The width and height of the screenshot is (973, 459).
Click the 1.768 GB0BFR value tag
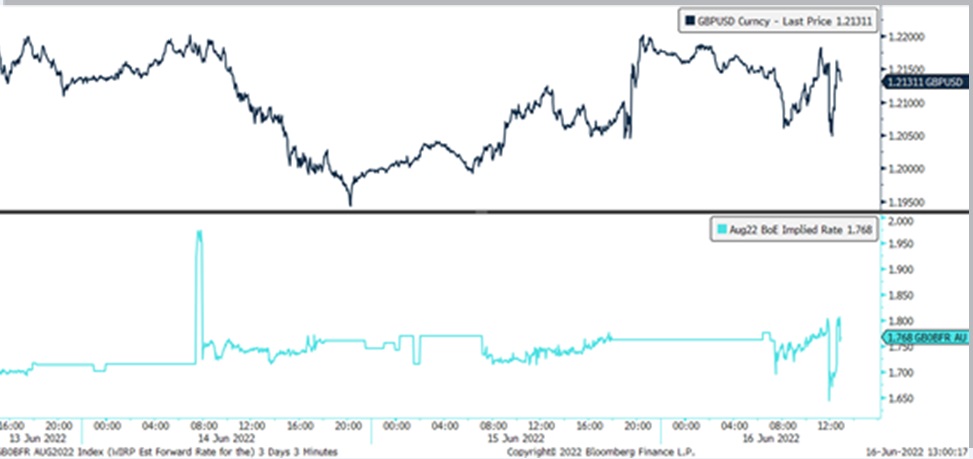924,339
